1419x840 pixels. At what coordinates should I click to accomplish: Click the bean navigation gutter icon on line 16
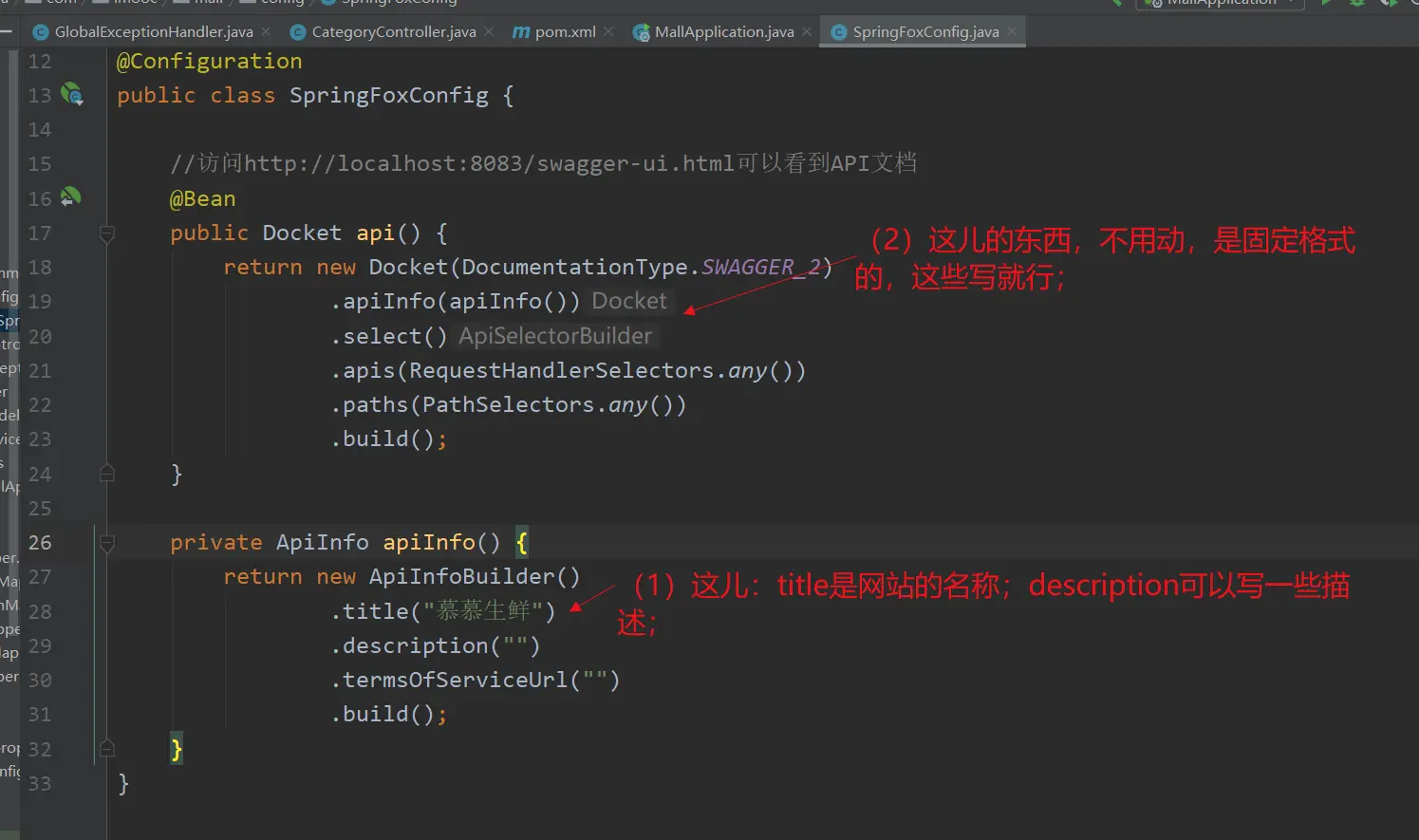71,197
